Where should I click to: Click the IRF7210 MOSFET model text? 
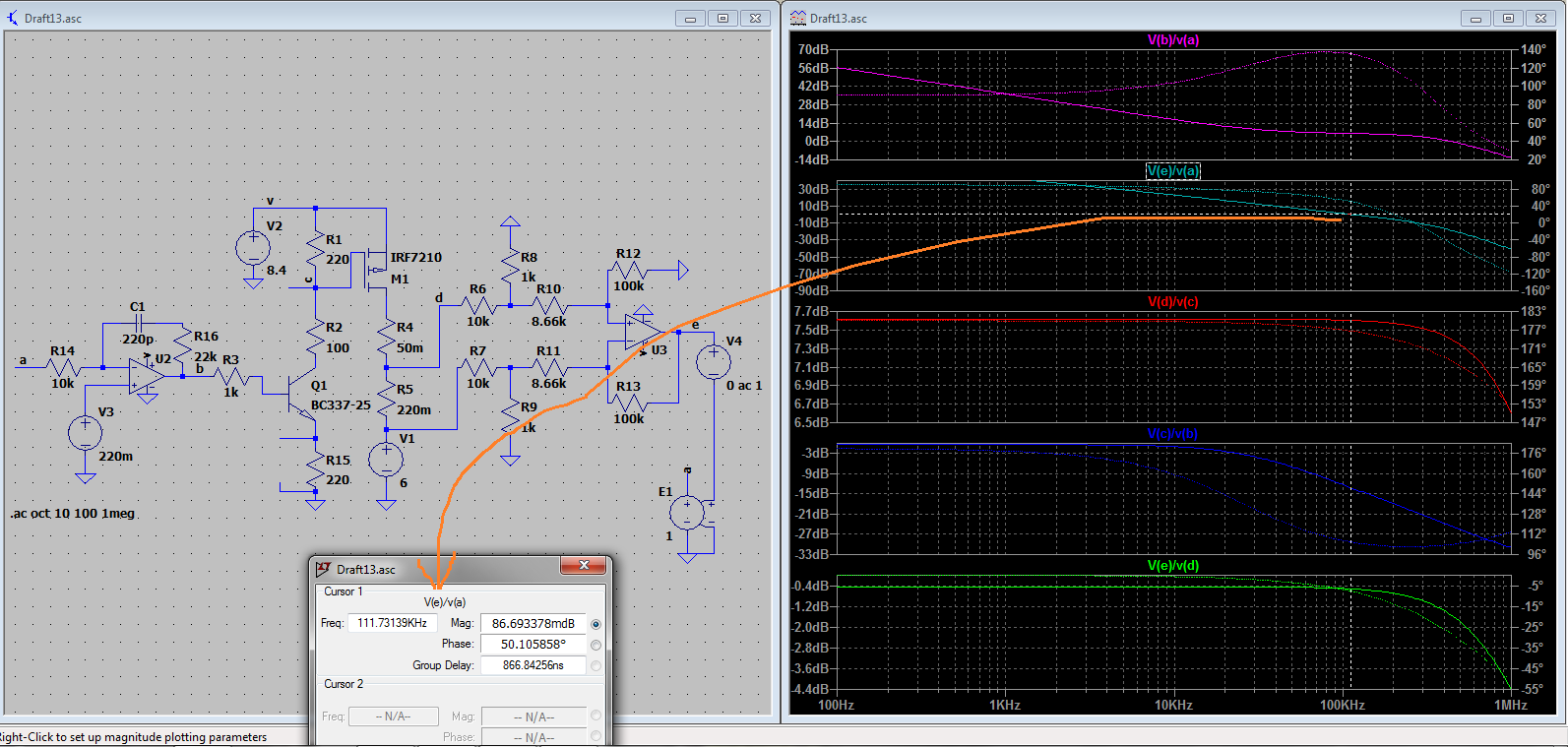416,258
